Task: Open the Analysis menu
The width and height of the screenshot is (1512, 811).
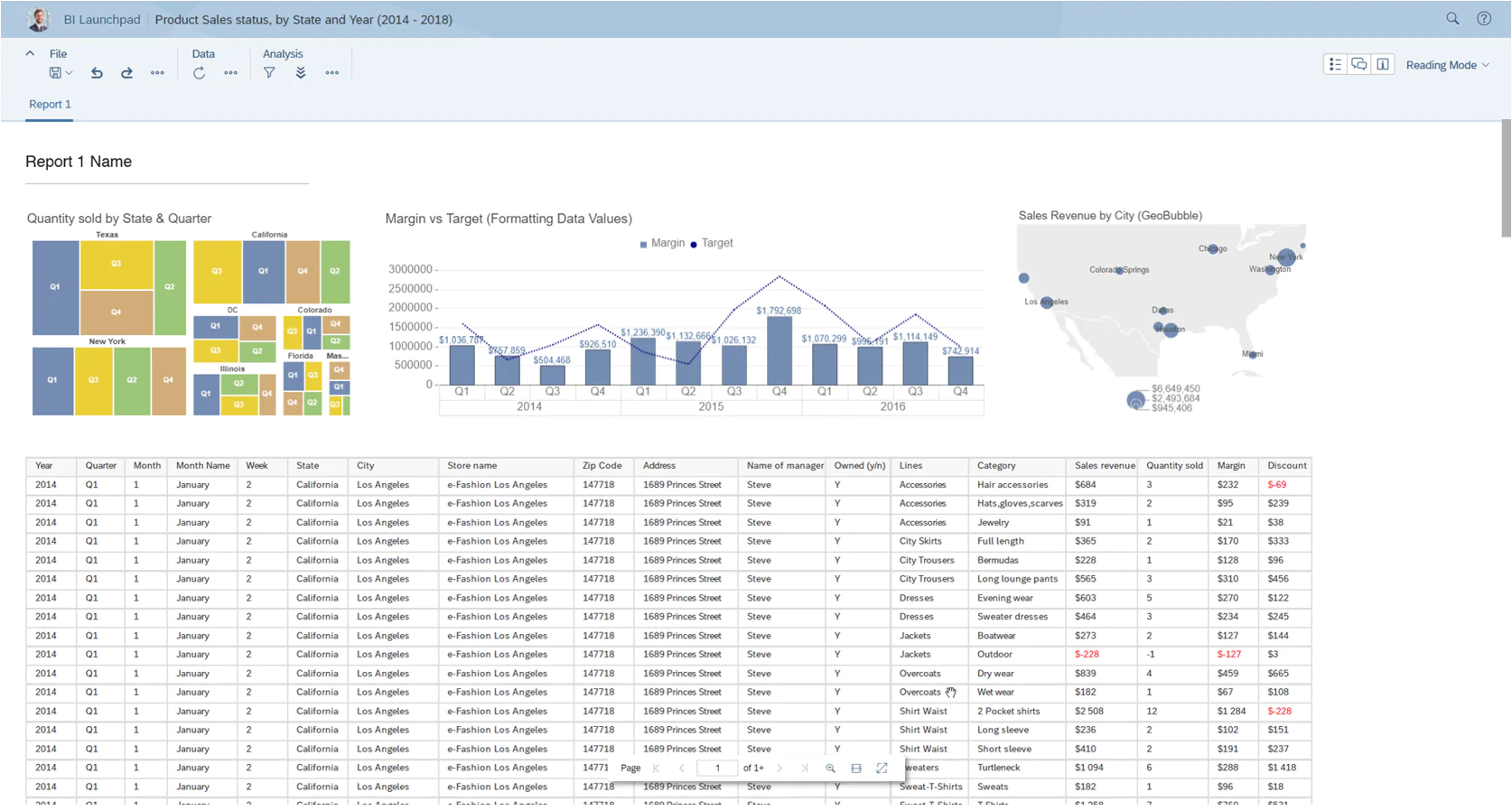Action: point(283,54)
